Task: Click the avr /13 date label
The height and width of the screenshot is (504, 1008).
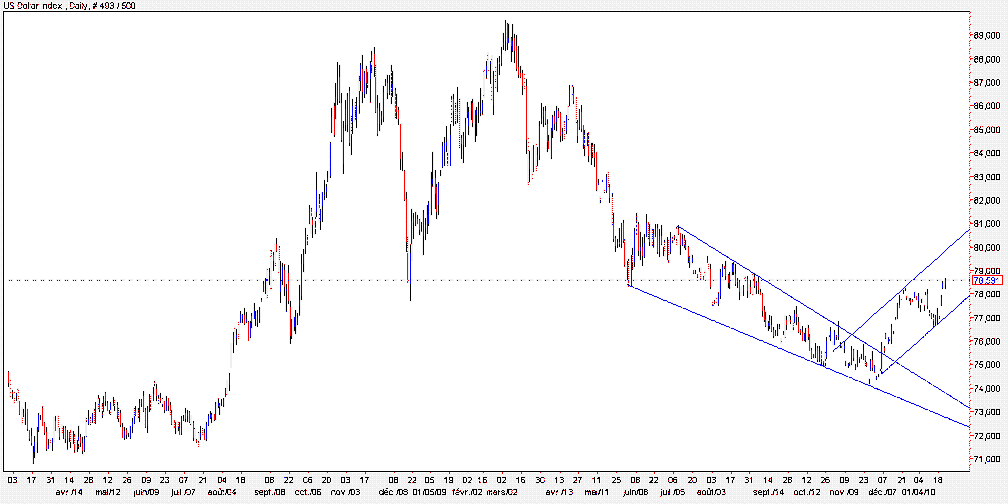Action: [559, 492]
